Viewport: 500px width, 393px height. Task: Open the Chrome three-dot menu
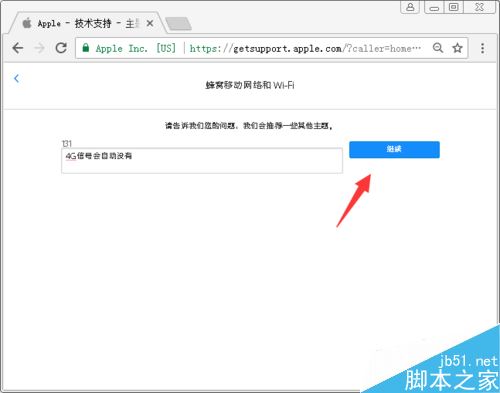pos(482,48)
